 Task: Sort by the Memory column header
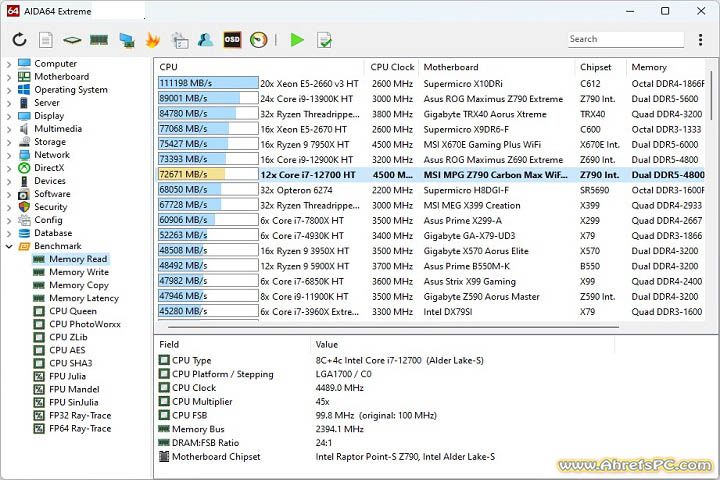point(666,67)
